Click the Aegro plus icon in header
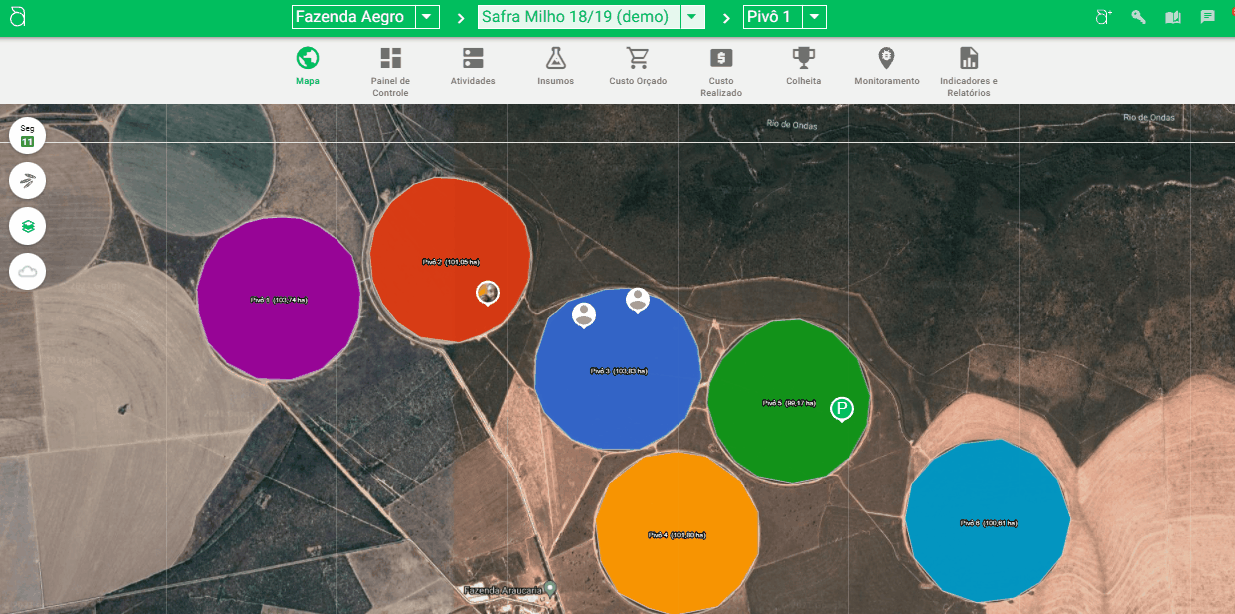The height and width of the screenshot is (614, 1235). coord(1103,17)
